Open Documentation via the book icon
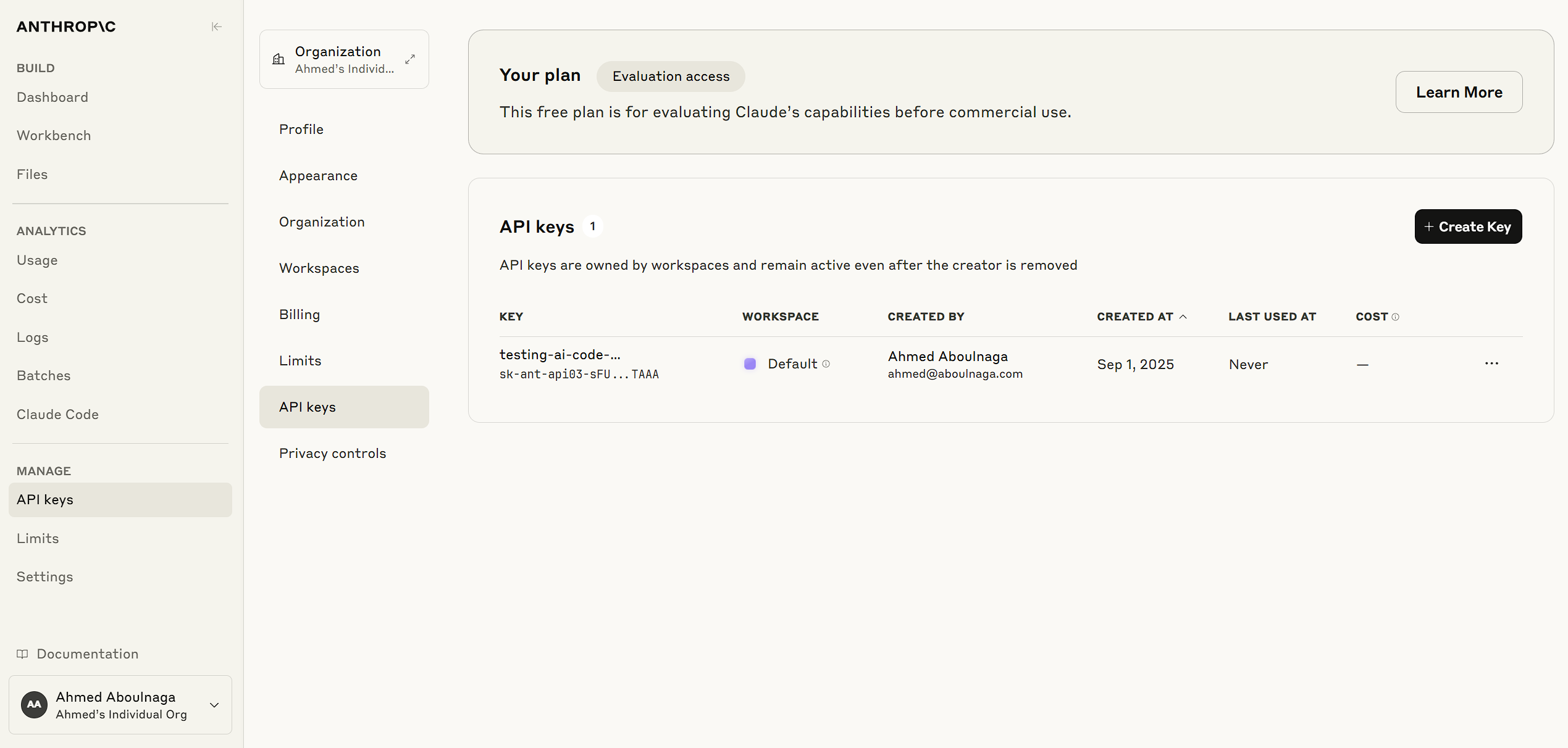Screen dimensions: 1568x748 click(x=23, y=654)
